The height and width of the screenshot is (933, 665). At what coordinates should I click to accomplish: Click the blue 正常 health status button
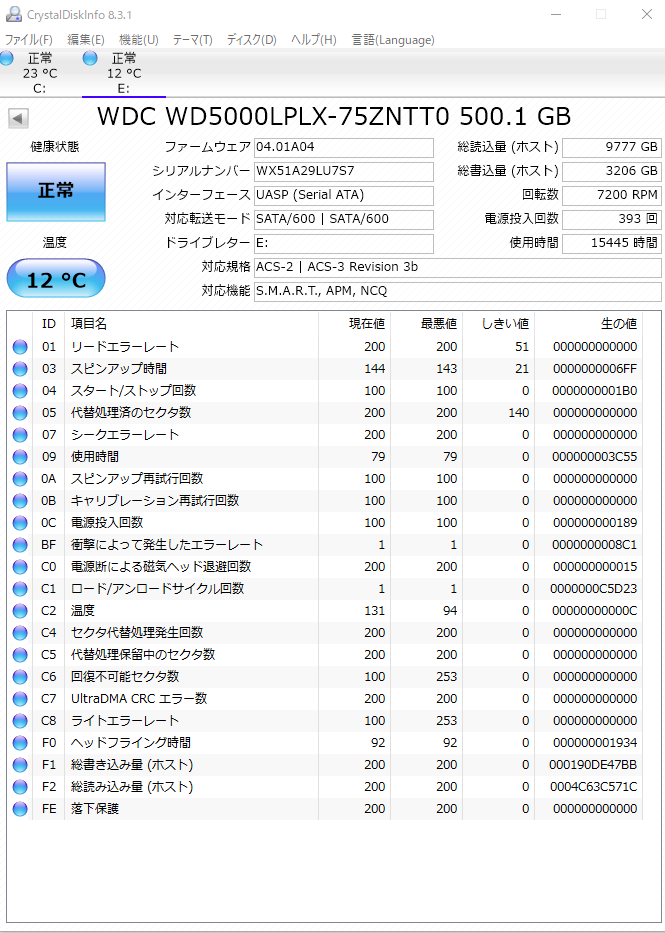(x=56, y=192)
